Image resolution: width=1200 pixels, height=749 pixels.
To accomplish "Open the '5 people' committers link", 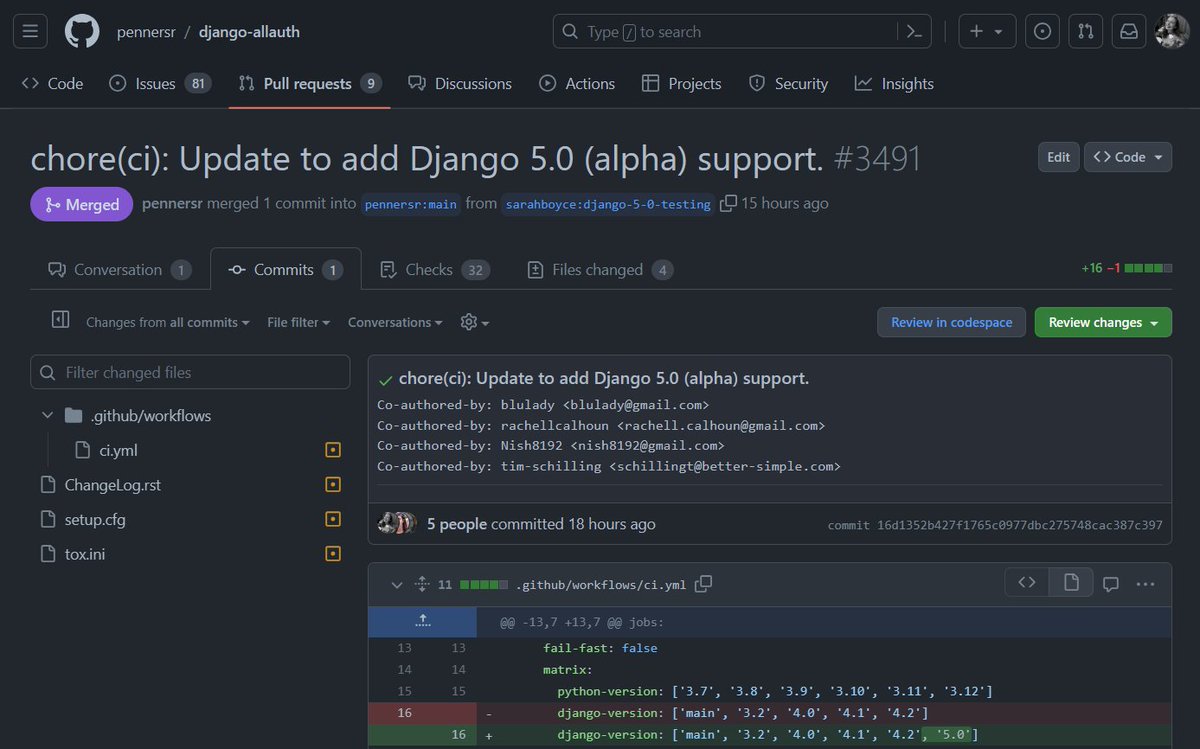I will 457,524.
